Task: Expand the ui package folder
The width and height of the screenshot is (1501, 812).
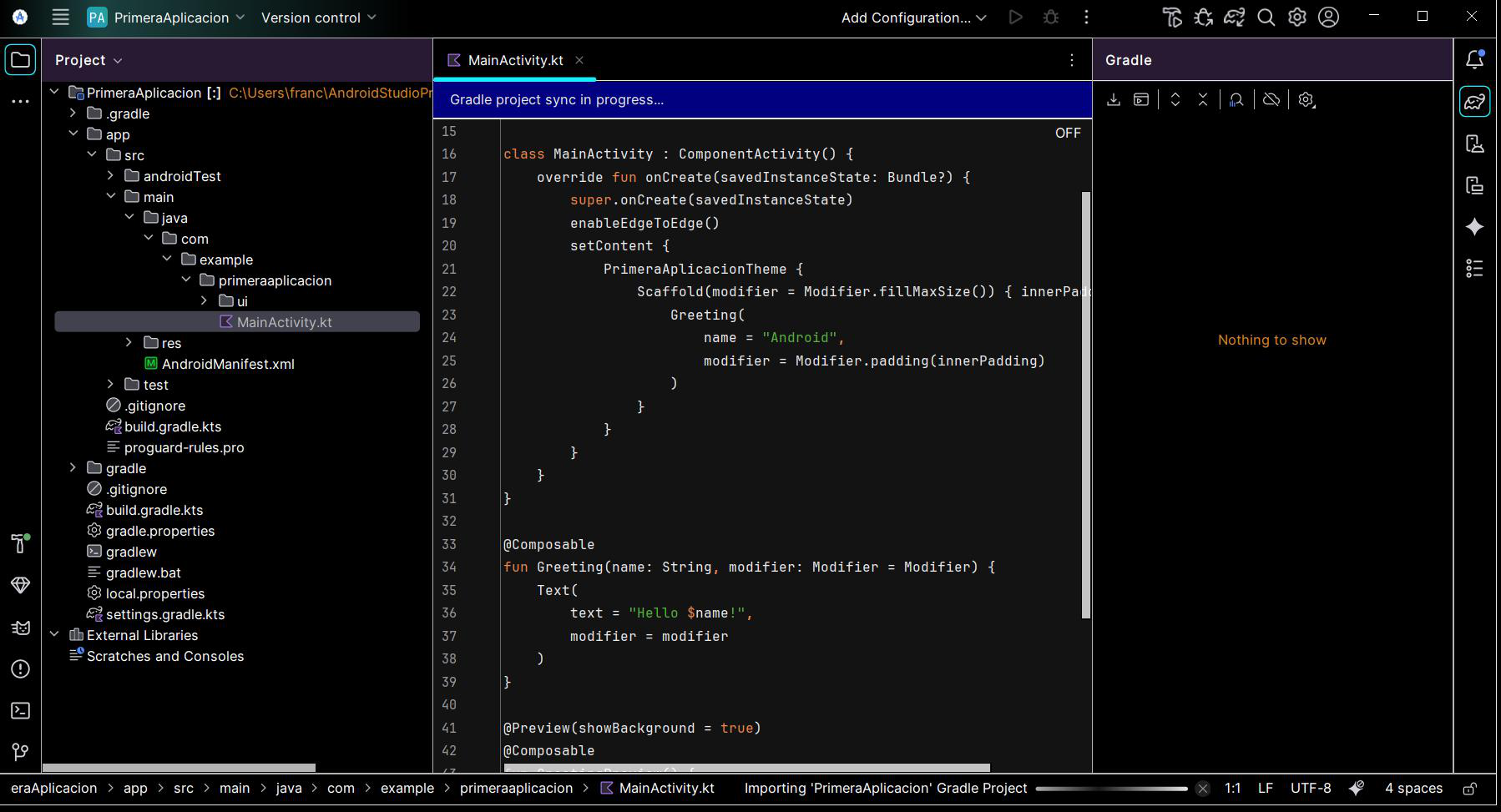Action: pos(205,300)
